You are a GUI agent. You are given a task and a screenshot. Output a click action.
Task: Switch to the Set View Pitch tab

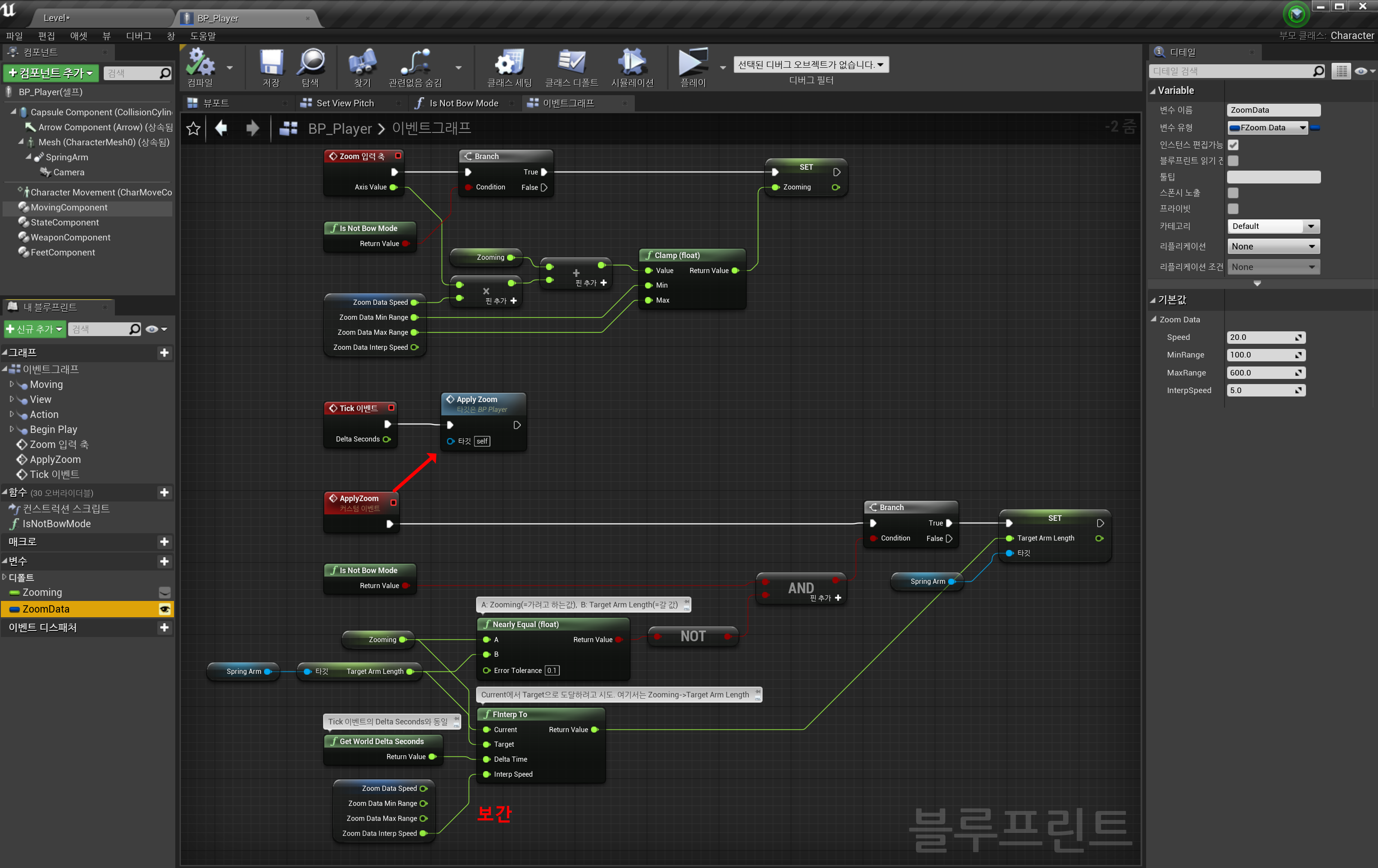point(345,103)
